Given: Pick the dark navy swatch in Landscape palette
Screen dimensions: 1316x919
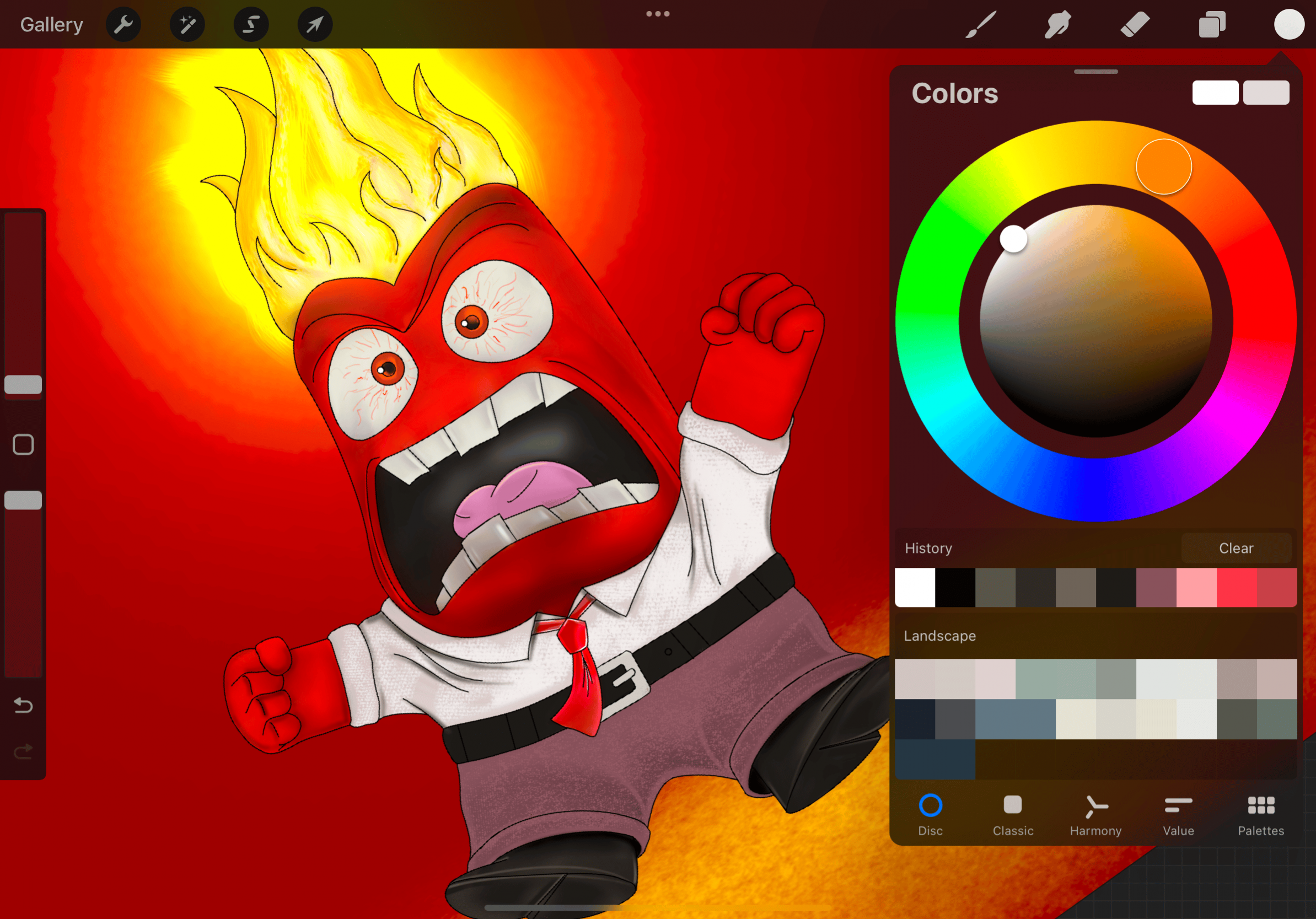Looking at the screenshot, I should [915, 719].
